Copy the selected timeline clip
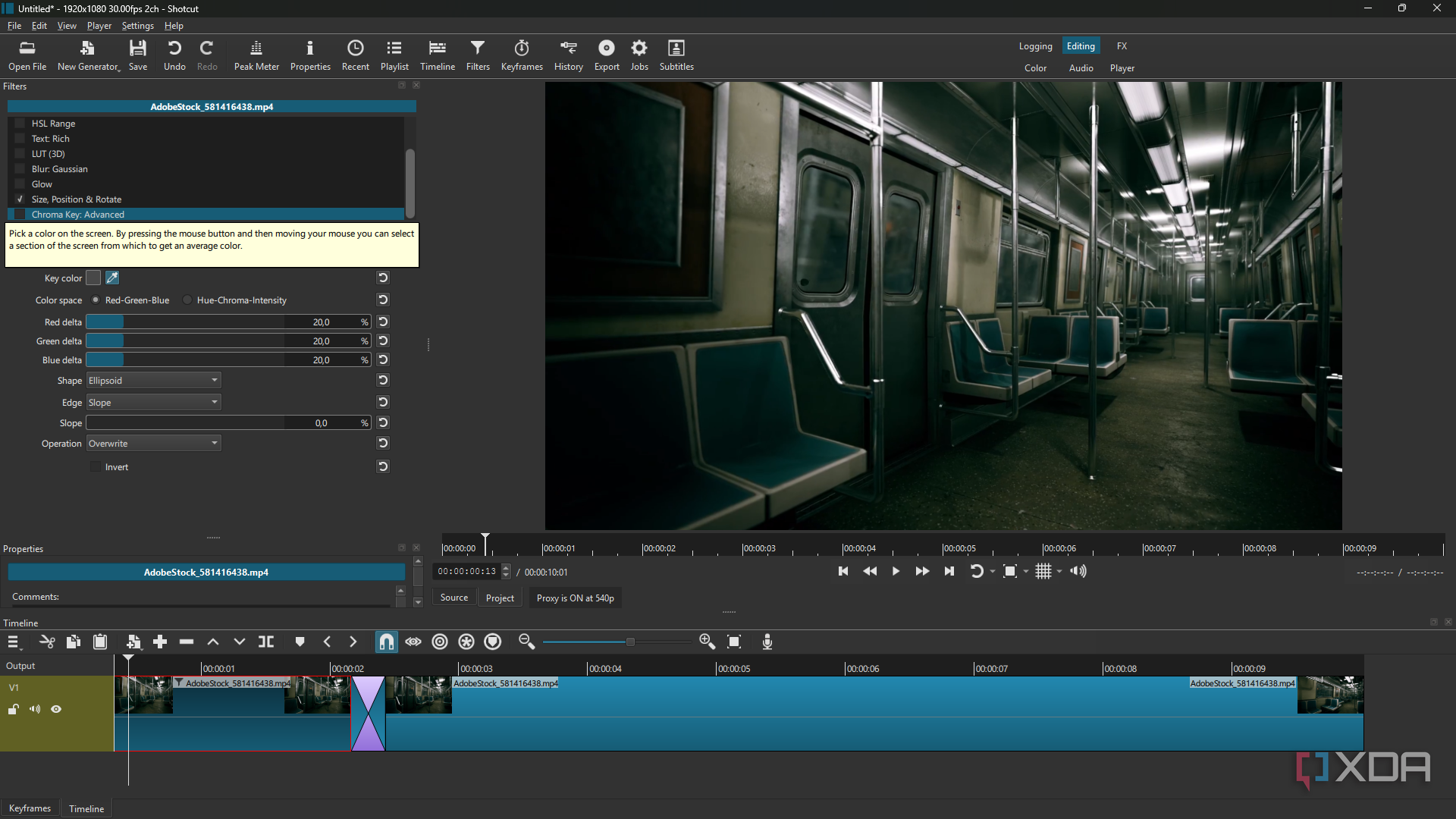This screenshot has height=819, width=1456. [74, 642]
